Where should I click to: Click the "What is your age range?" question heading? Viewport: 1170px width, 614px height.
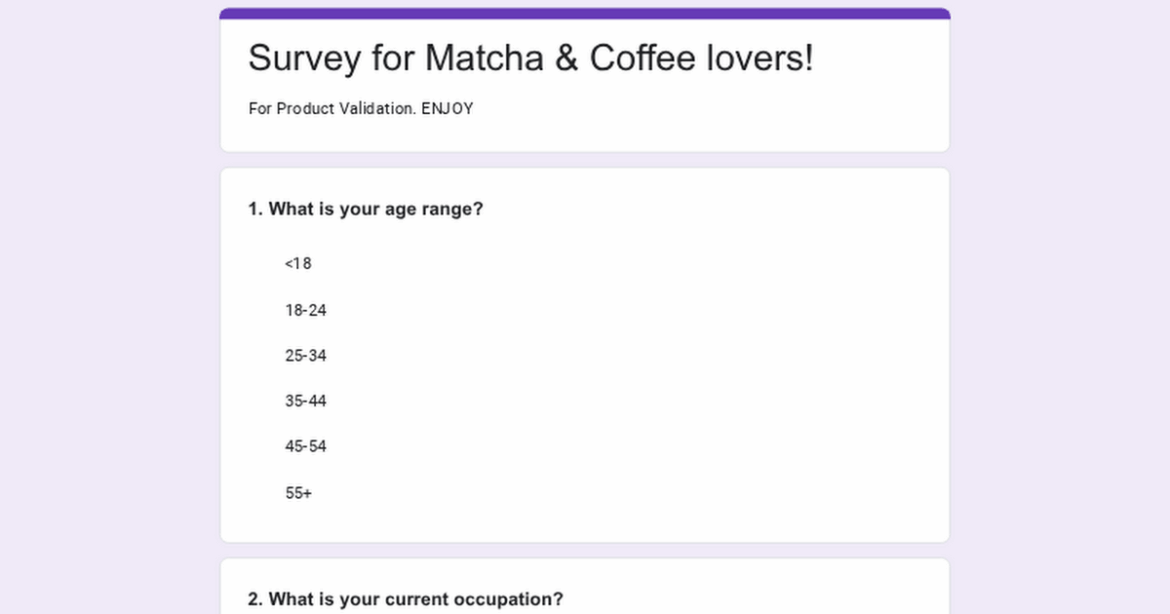coord(365,209)
